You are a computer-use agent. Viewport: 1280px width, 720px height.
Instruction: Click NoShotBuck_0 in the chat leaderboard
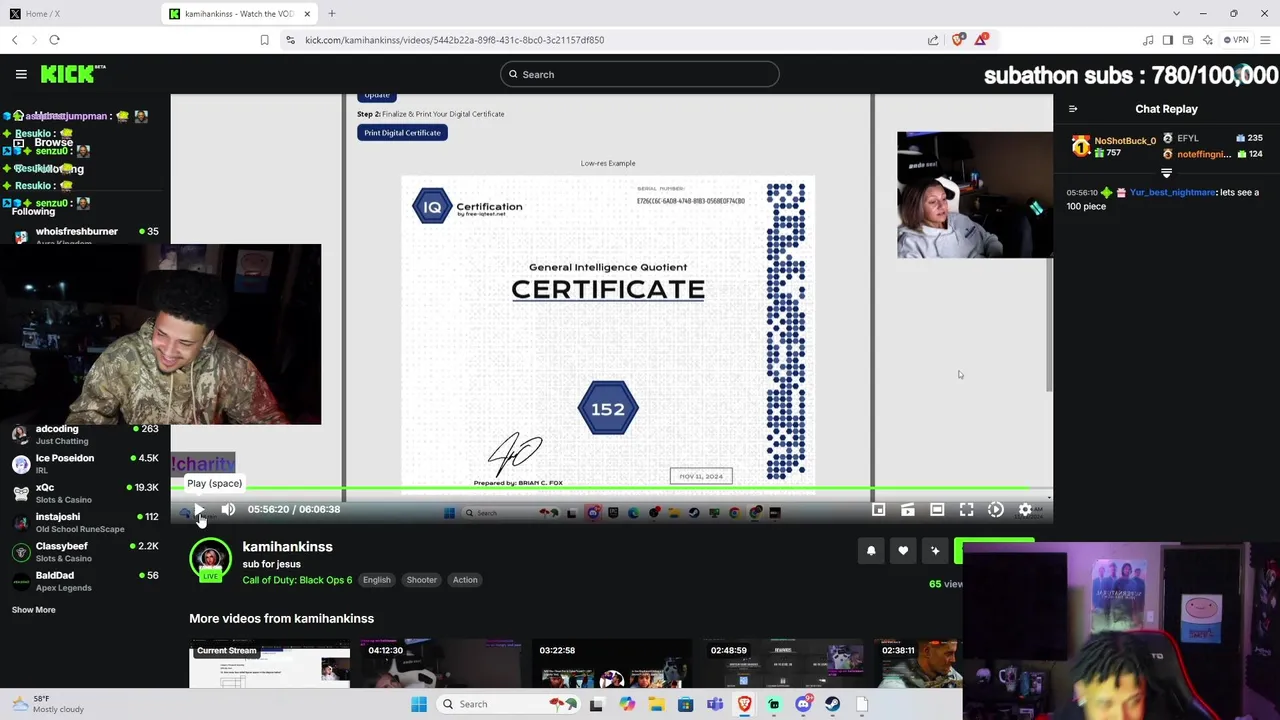1125,141
